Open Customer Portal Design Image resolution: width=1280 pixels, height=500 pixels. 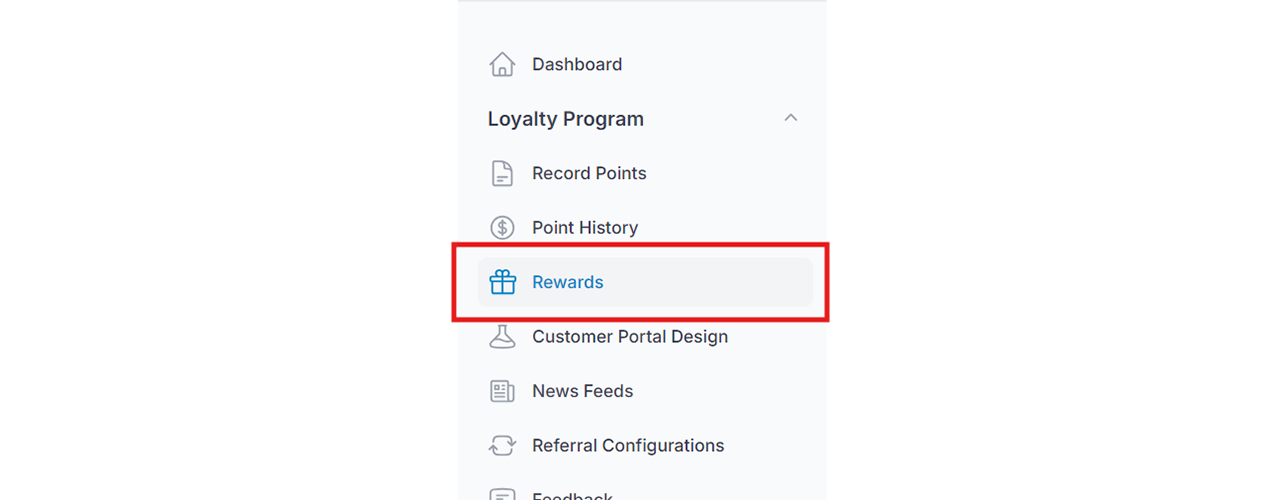click(x=630, y=337)
